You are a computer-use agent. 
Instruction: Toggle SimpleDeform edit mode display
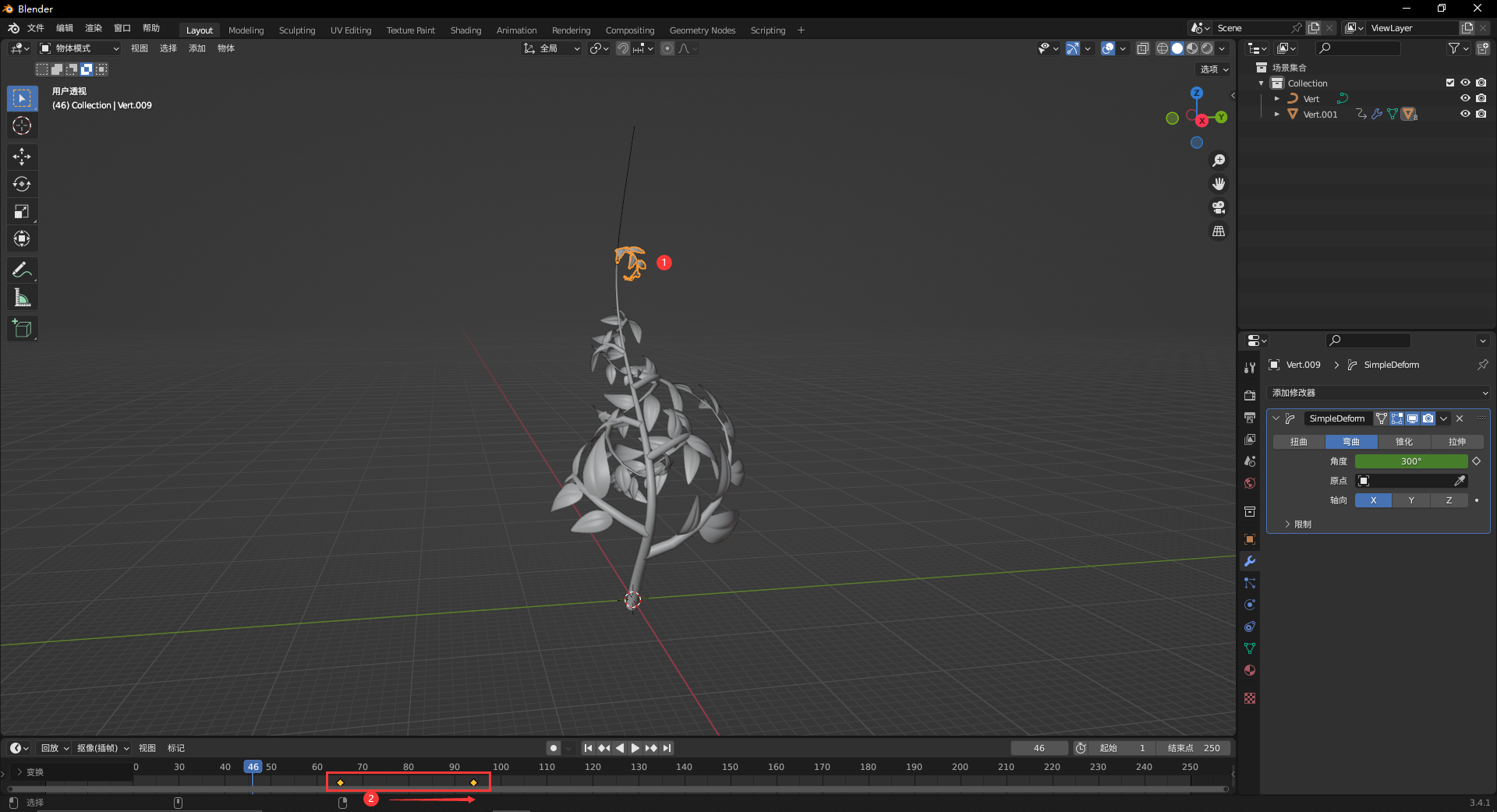1396,418
